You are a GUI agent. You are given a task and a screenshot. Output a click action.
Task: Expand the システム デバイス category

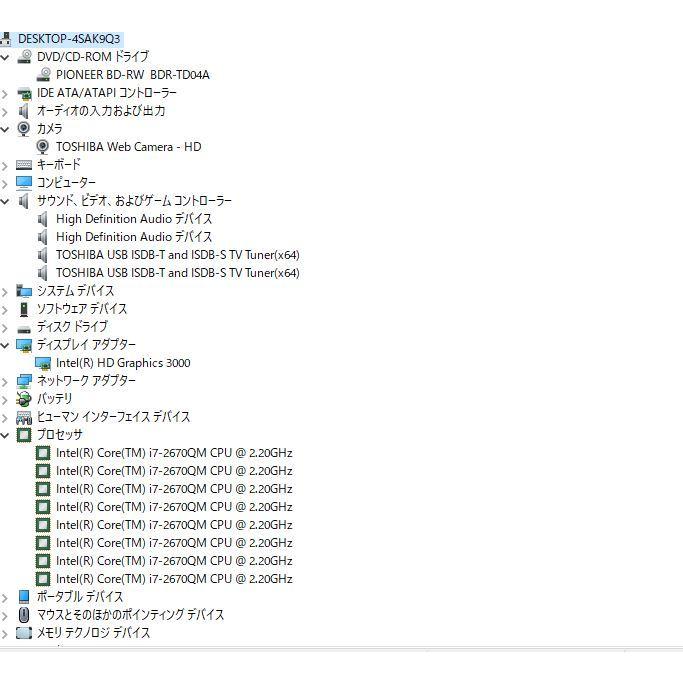(5, 291)
